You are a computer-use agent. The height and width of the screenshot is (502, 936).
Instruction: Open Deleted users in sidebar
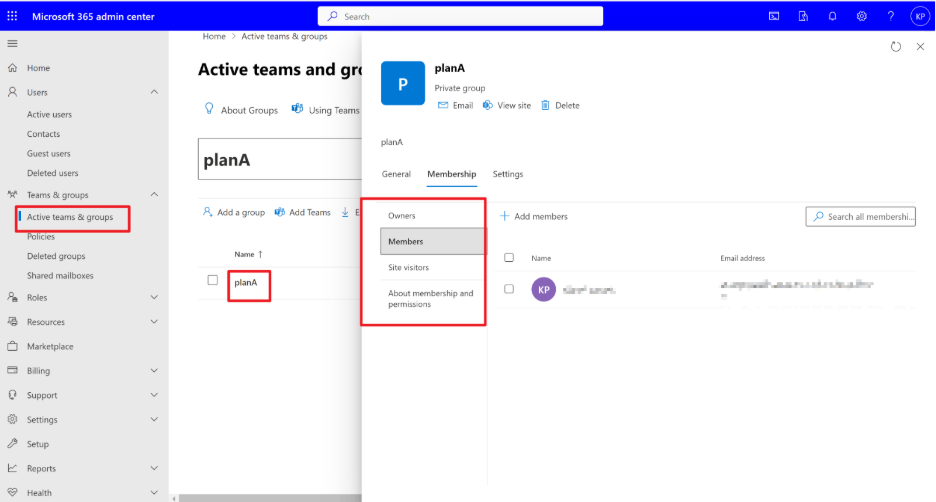(x=53, y=173)
